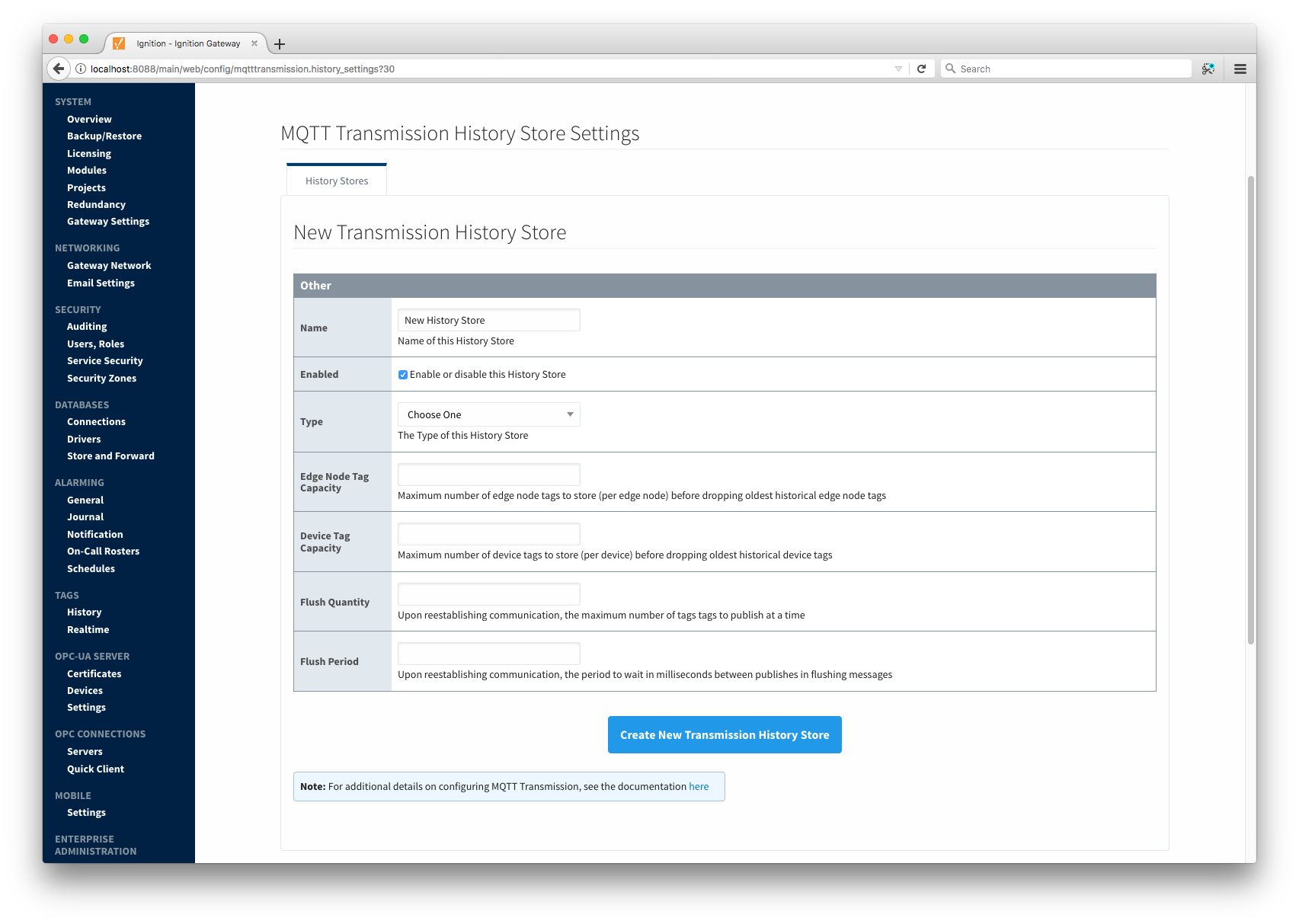Screen dimensions: 1299x924
Task: Open the browser hamburger menu
Action: coord(1240,69)
